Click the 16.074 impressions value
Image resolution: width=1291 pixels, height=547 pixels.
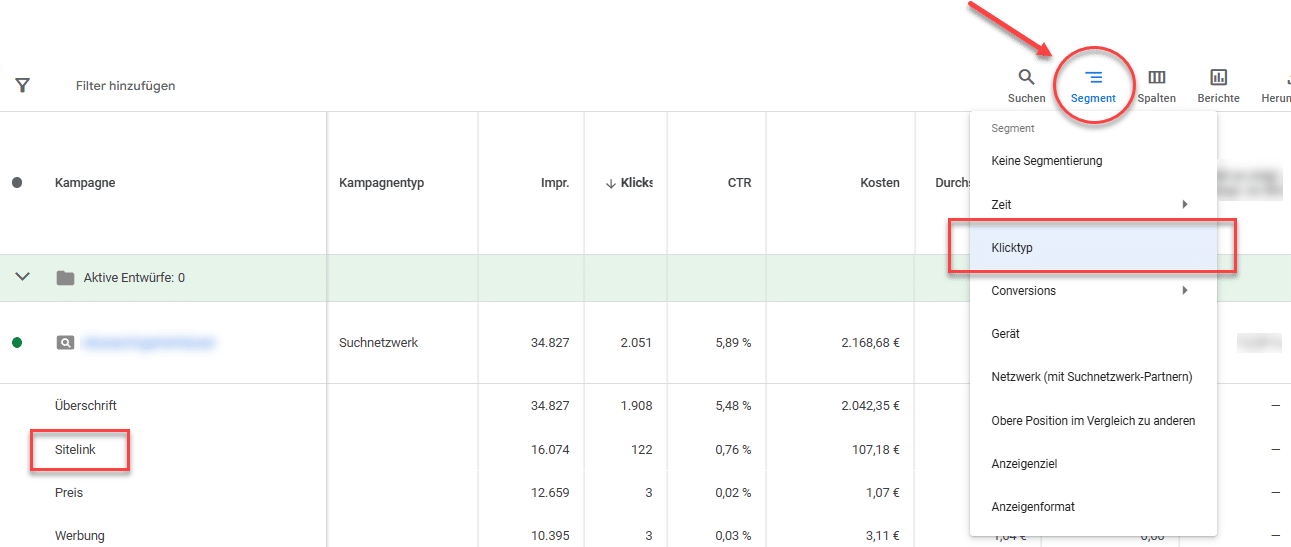(550, 450)
